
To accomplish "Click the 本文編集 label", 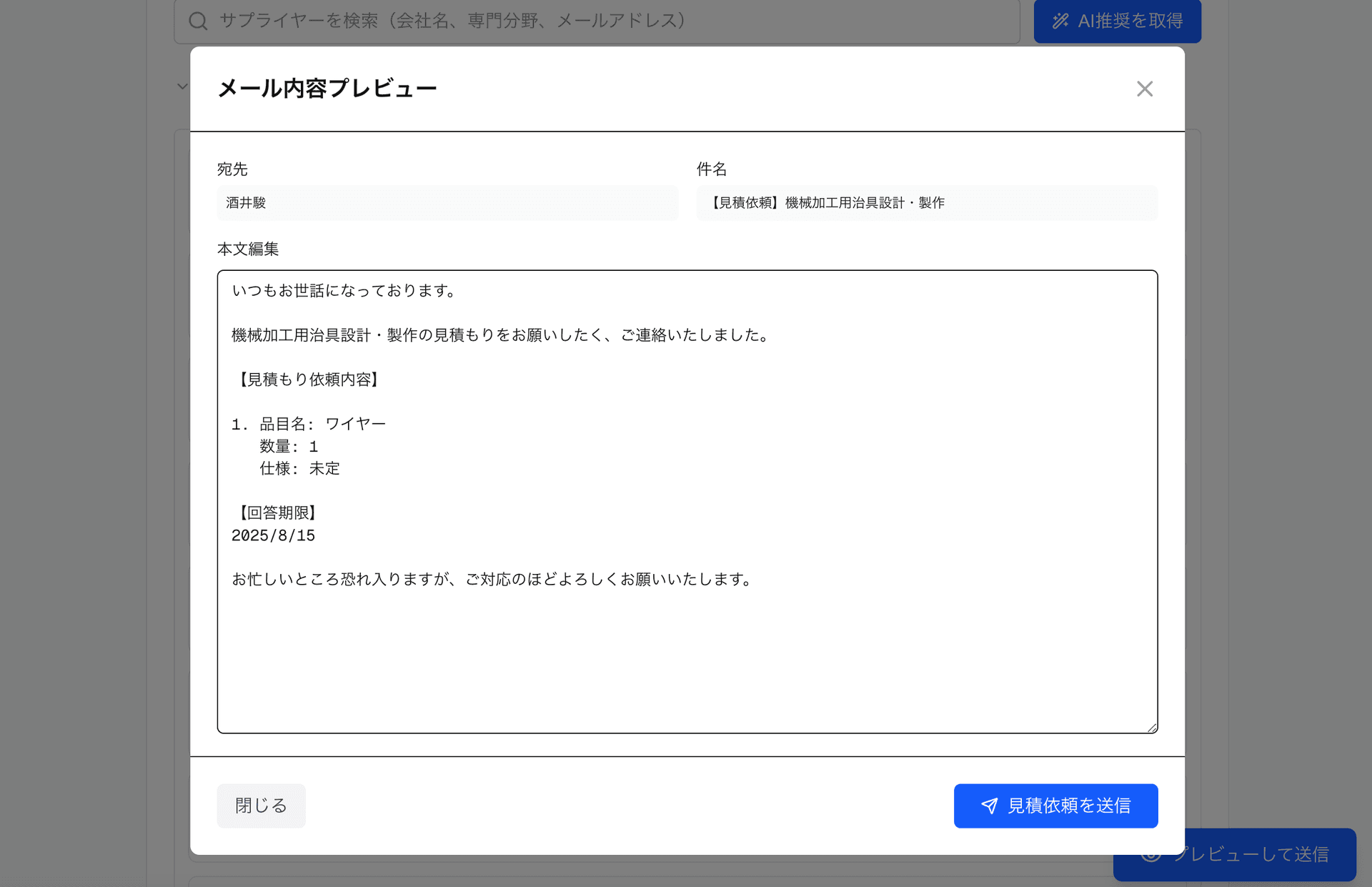I will coord(248,249).
